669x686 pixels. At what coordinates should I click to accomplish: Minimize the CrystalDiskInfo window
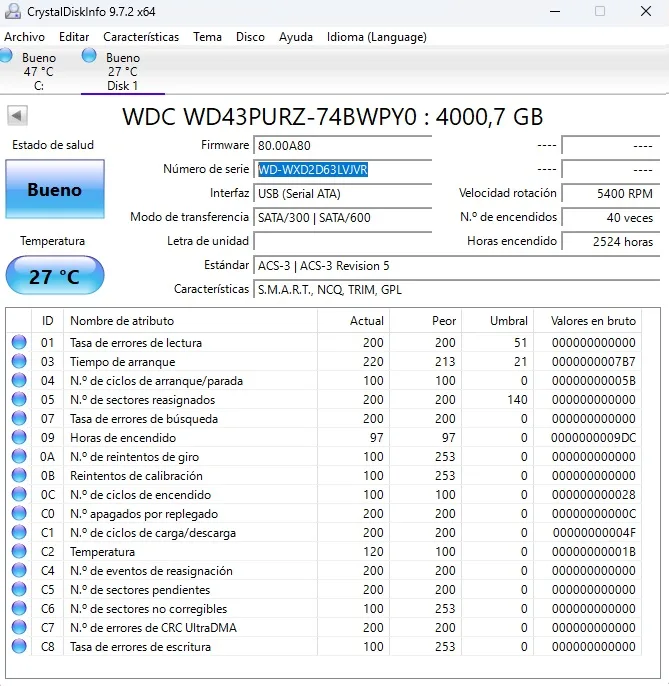pos(555,11)
